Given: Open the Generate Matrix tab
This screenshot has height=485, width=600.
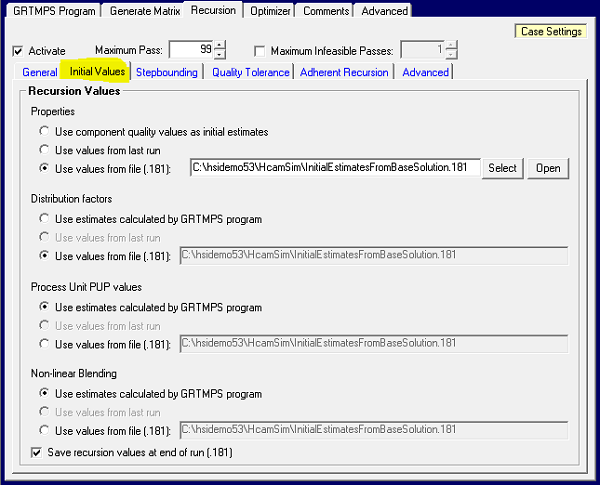Looking at the screenshot, I should point(144,11).
